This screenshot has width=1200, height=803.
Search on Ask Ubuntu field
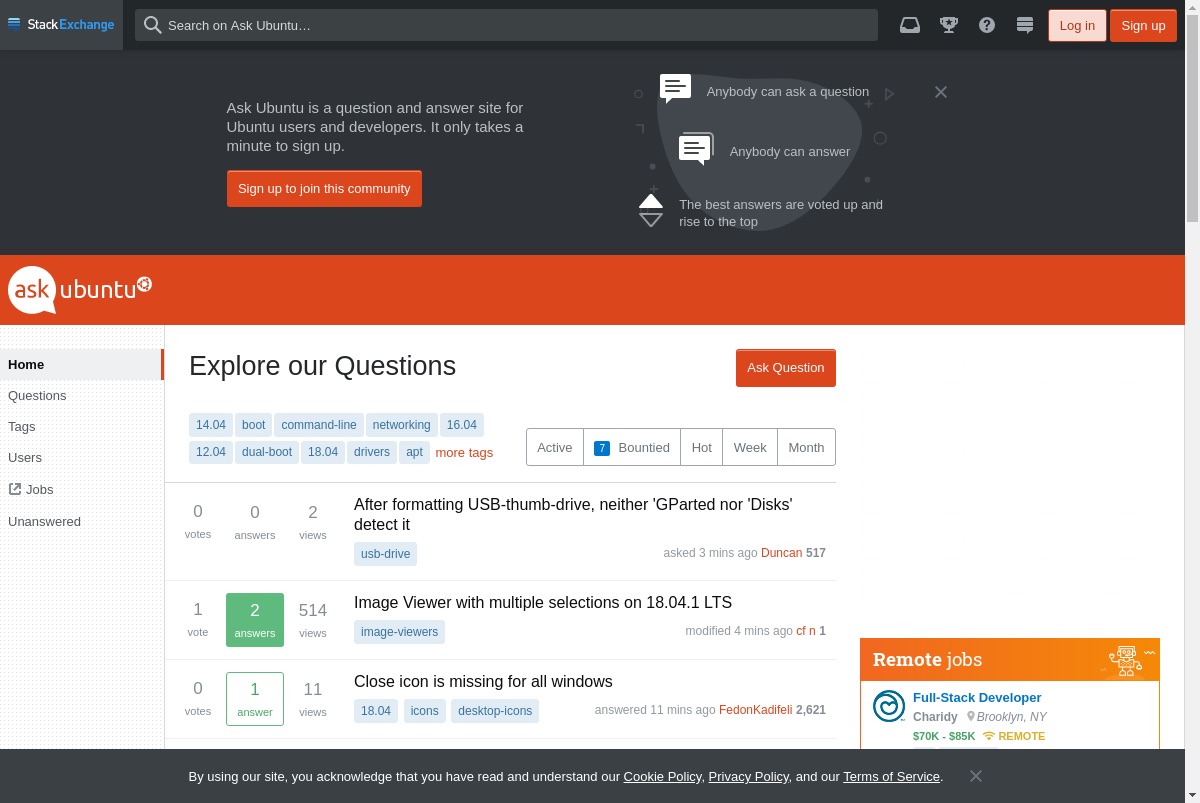506,25
